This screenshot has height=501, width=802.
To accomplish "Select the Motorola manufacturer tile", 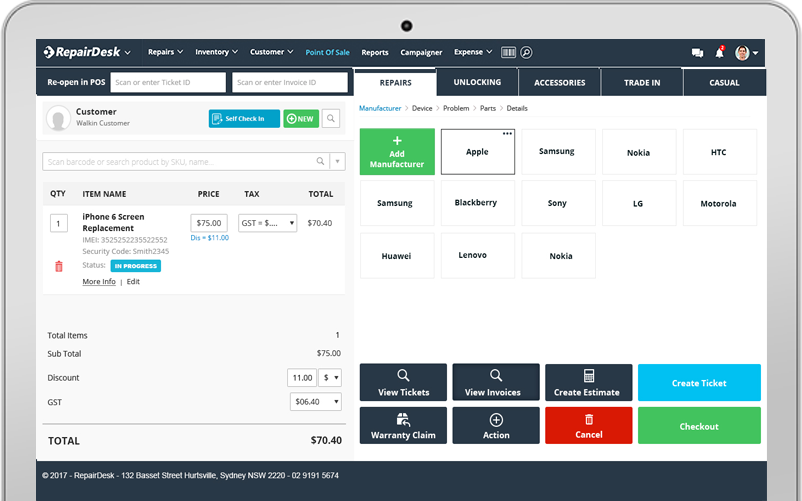I will [x=720, y=203].
